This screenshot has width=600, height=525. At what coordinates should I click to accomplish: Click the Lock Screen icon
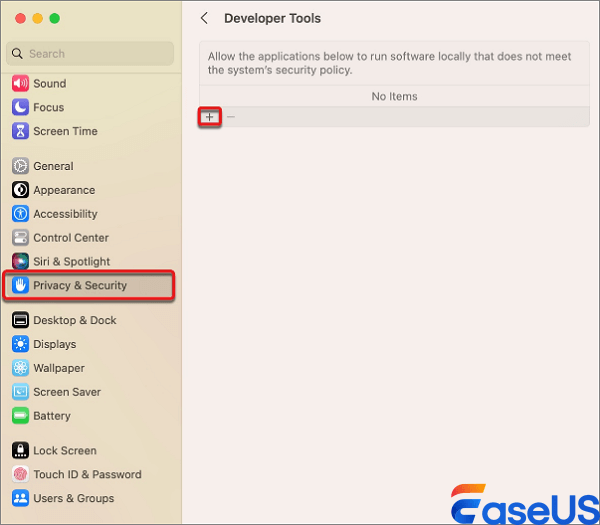[x=20, y=450]
